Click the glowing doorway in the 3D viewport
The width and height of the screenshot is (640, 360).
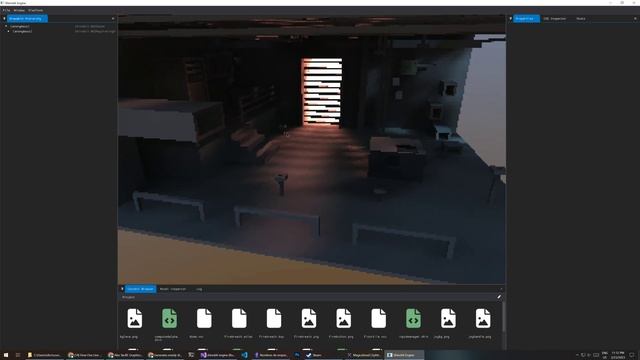322,91
